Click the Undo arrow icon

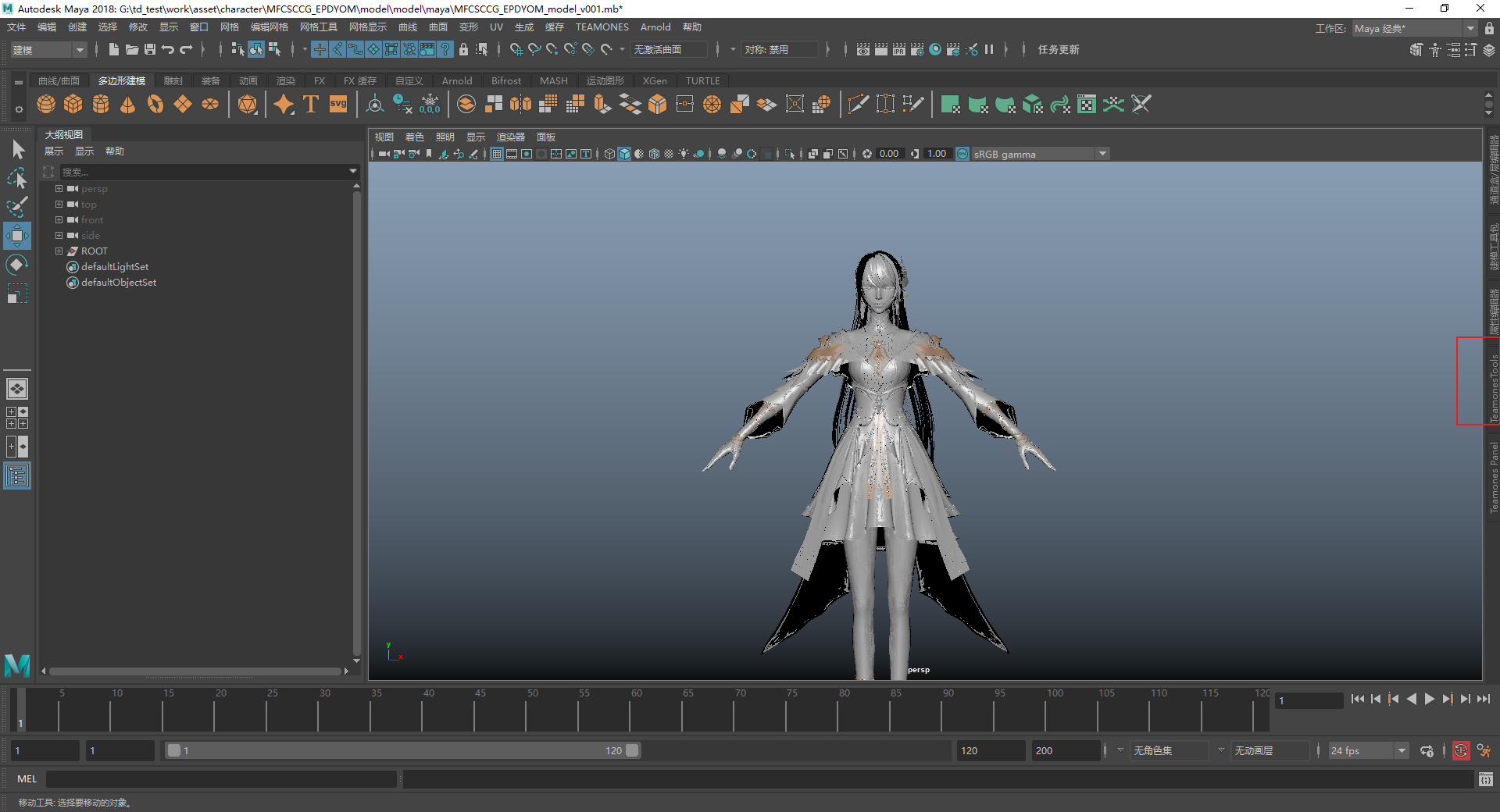[x=168, y=49]
